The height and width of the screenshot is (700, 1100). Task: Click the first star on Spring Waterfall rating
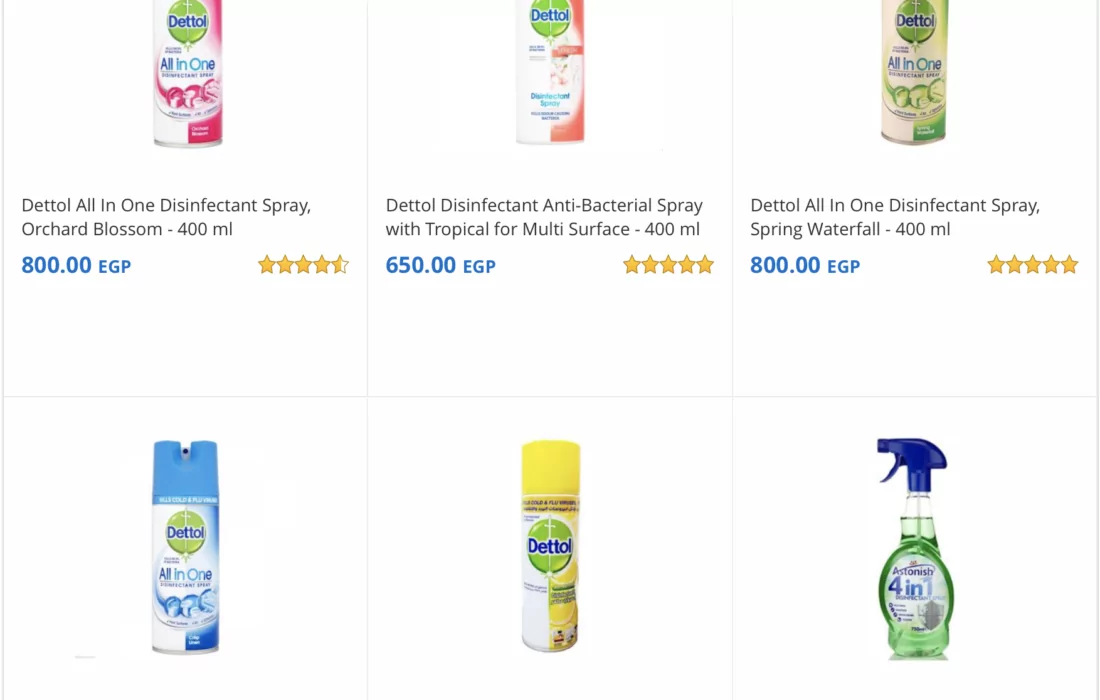coord(997,265)
